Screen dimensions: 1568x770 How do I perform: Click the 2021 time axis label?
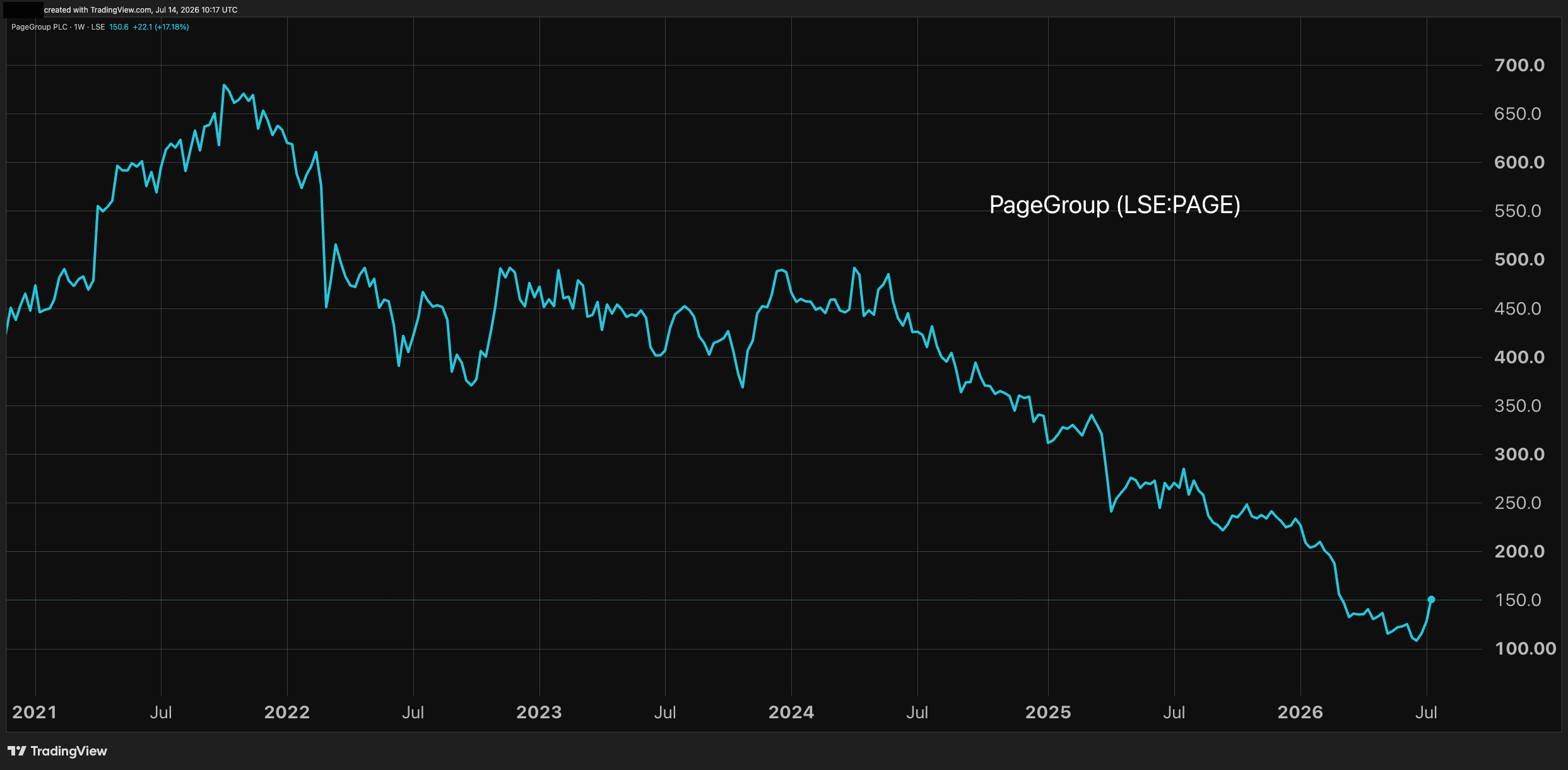click(35, 713)
